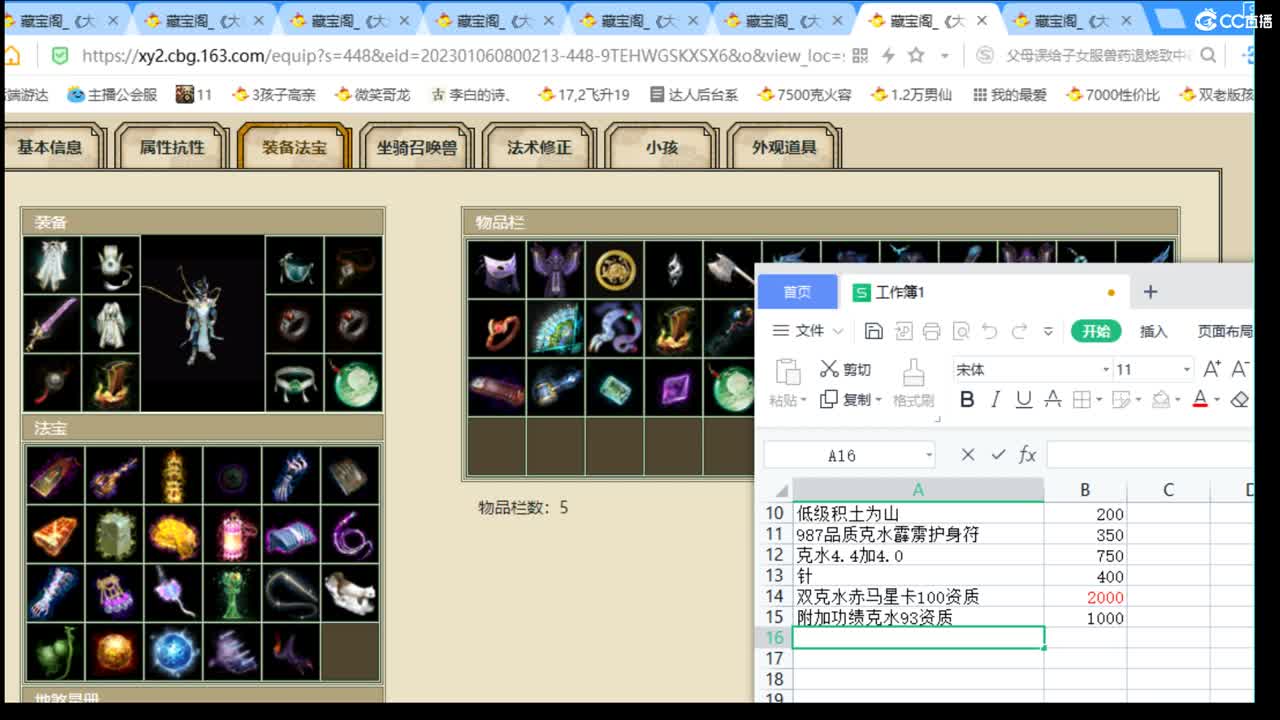Image resolution: width=1280 pixels, height=720 pixels.
Task: Click the 7500克火容 bookmark
Action: coord(805,95)
